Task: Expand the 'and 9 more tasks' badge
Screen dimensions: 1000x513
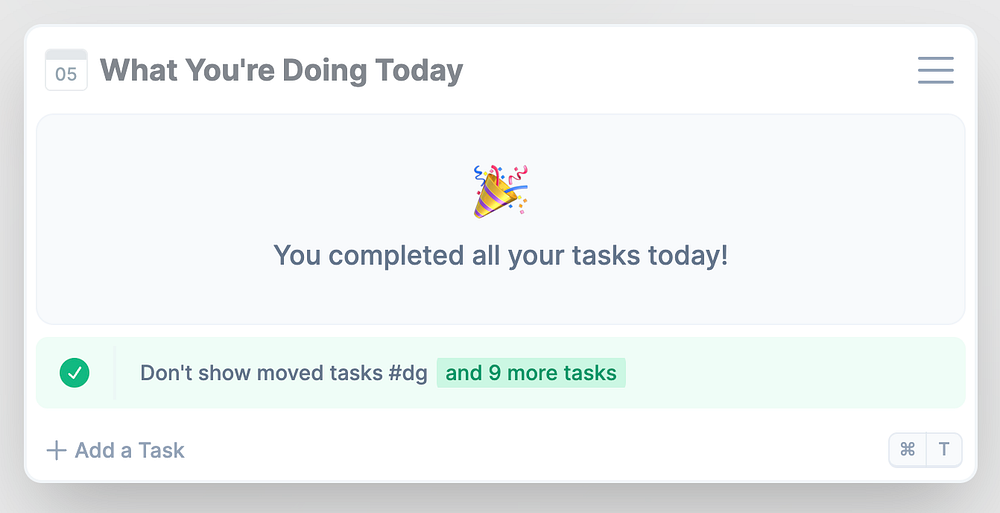Action: pos(531,373)
